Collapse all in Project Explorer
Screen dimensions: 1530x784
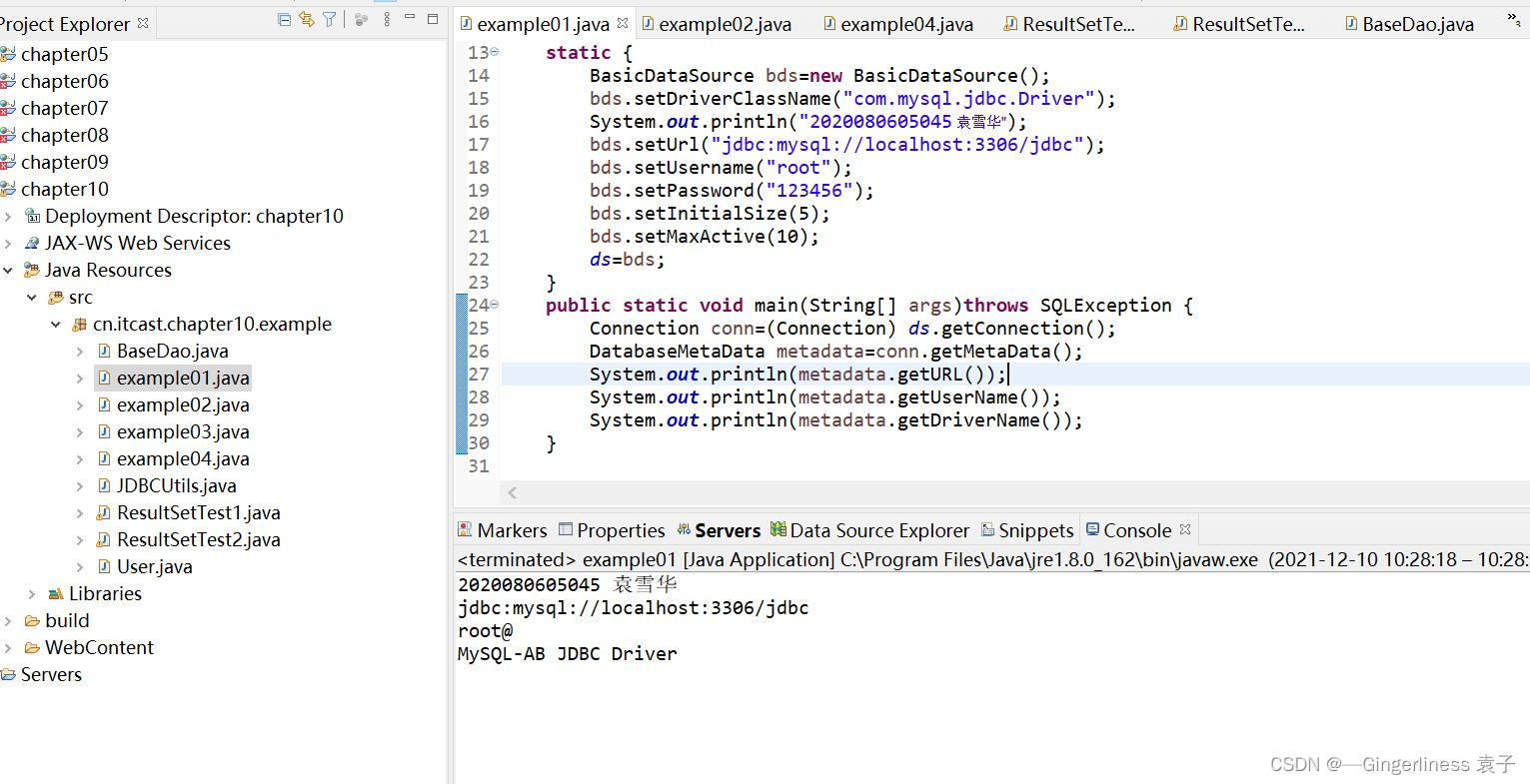click(x=284, y=19)
